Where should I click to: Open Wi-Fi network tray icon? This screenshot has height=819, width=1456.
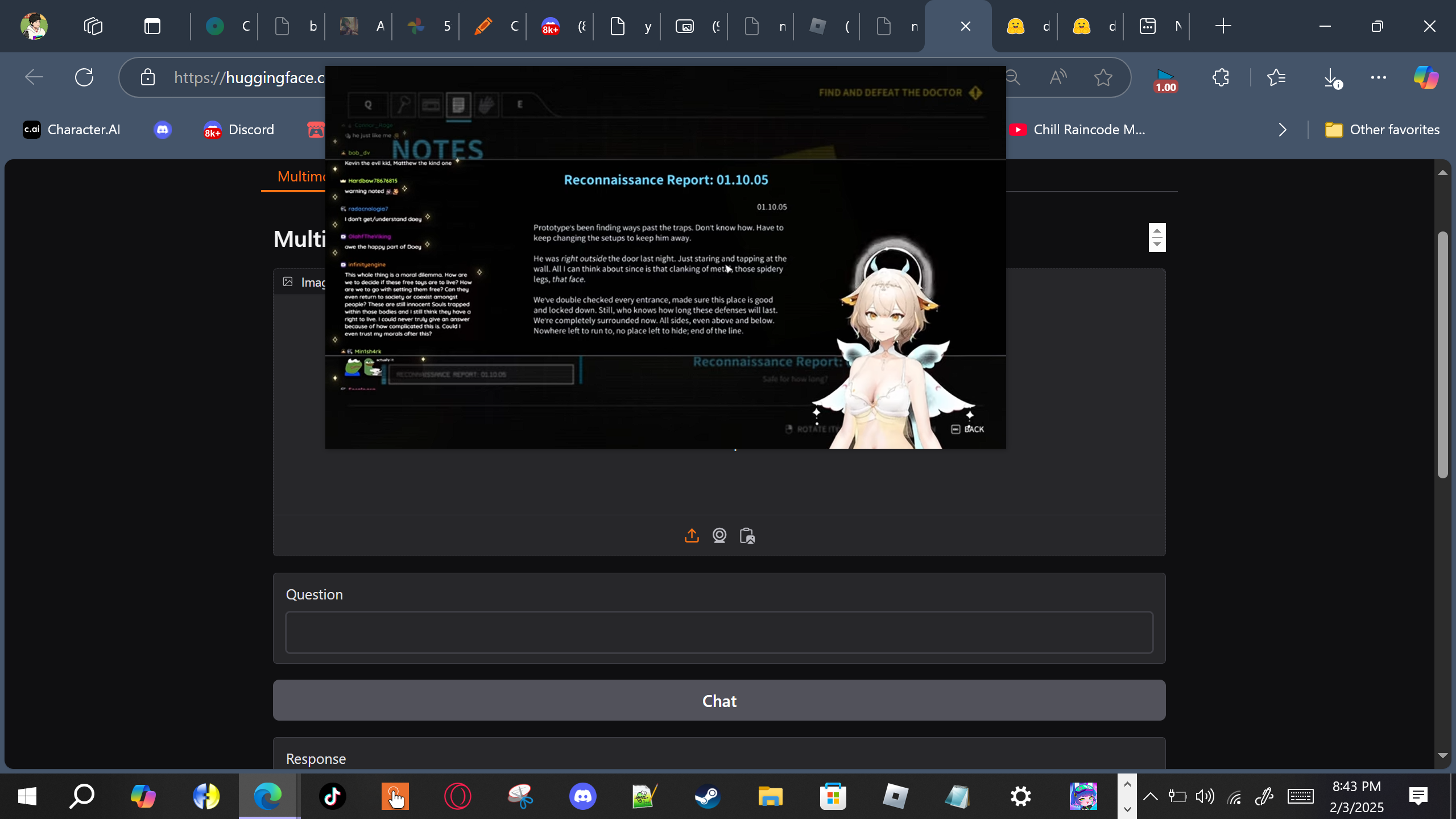click(x=1235, y=796)
